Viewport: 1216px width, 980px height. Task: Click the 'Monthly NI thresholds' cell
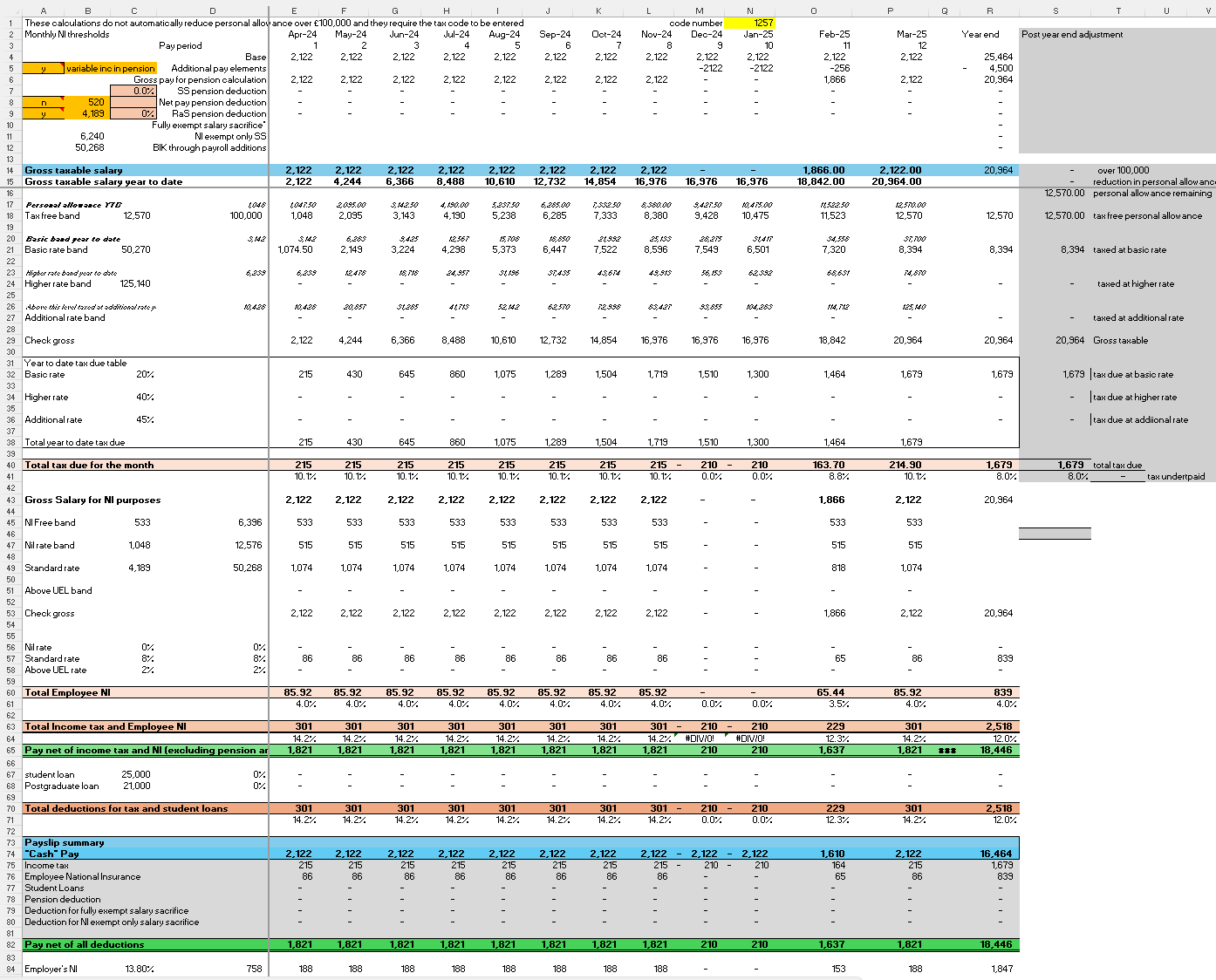pos(67,34)
